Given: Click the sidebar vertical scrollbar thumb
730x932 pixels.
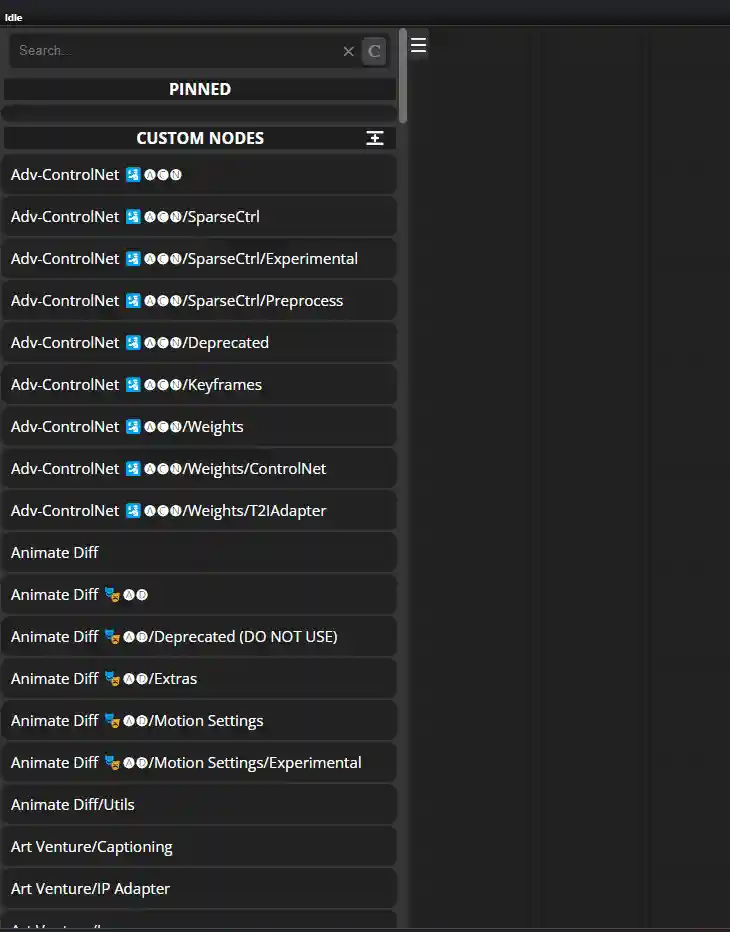Looking at the screenshot, I should pos(403,75).
